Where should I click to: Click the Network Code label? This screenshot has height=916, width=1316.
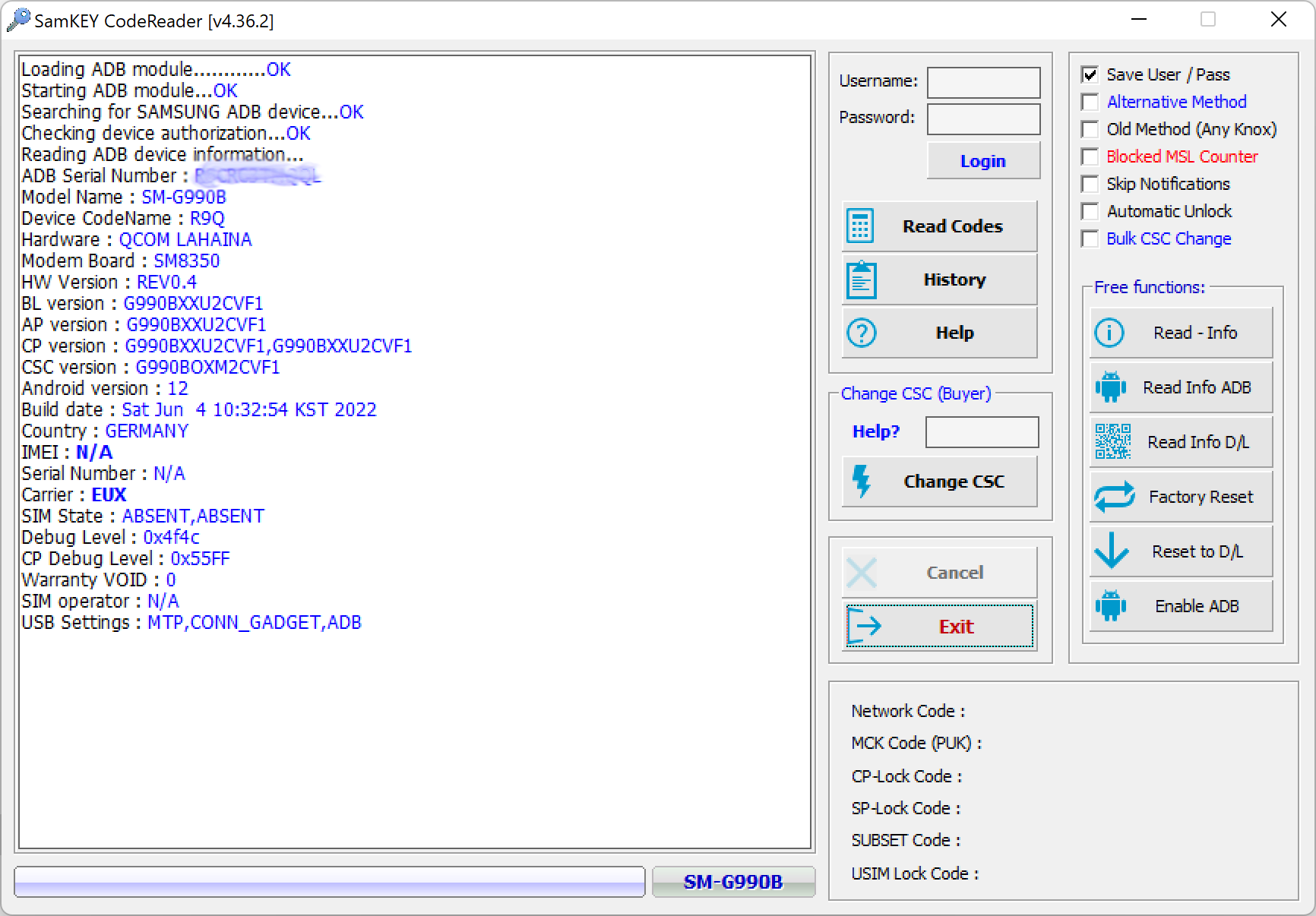tap(908, 711)
